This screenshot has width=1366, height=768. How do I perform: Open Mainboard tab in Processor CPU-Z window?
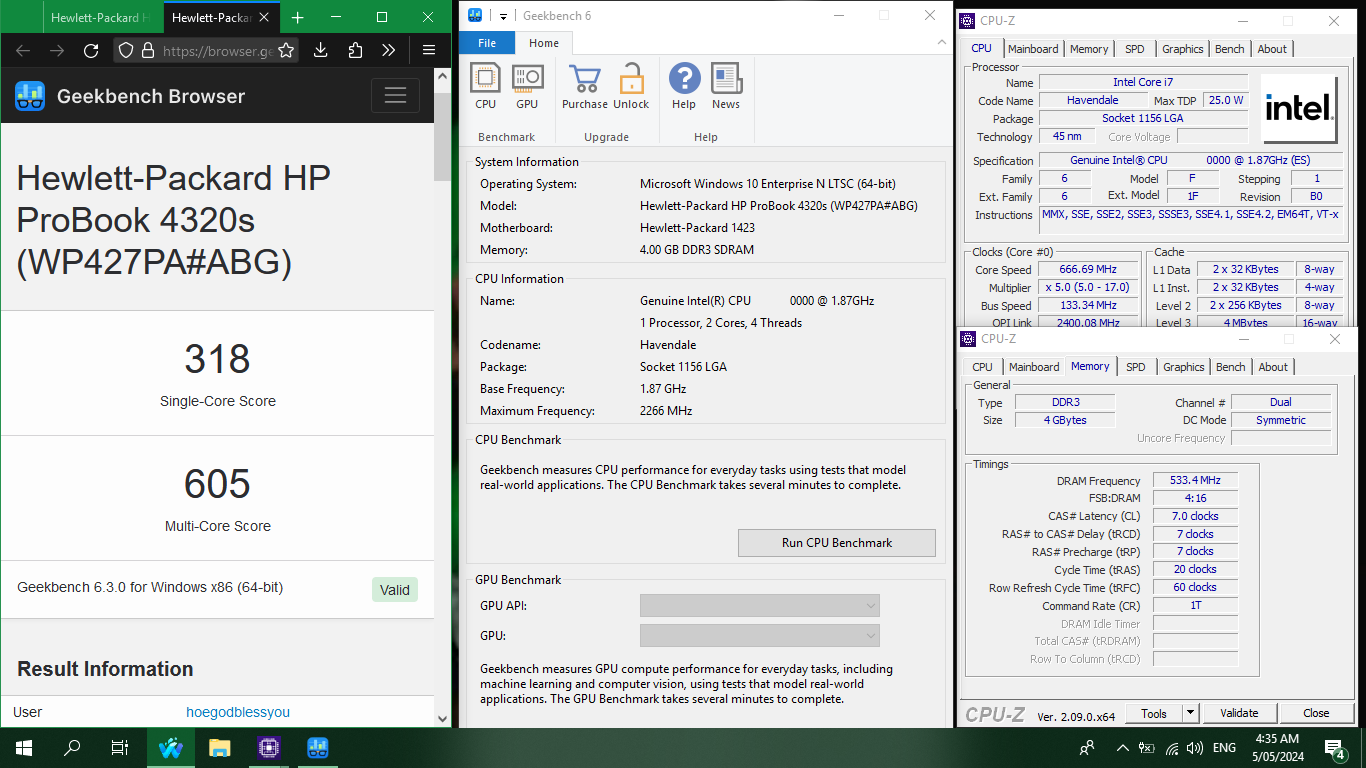[x=1033, y=49]
